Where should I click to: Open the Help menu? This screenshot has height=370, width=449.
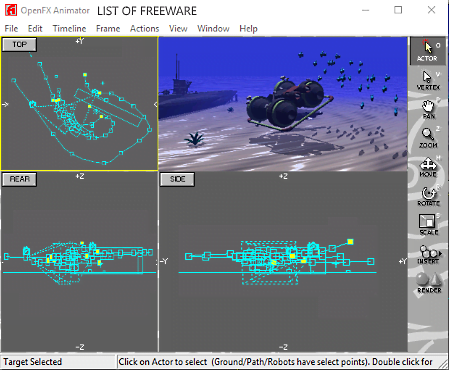248,29
